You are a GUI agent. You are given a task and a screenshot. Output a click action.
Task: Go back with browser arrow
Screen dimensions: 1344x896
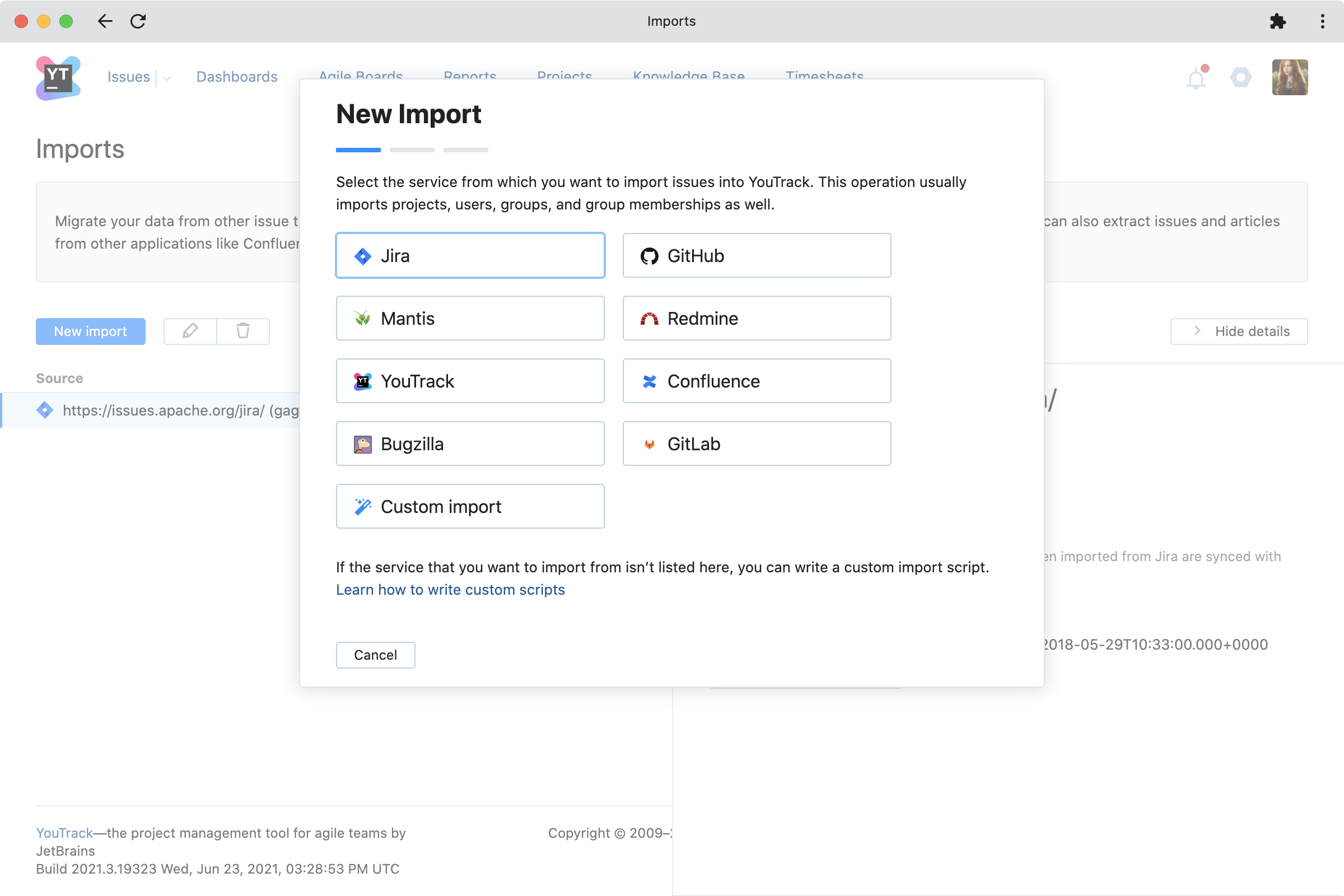(105, 21)
